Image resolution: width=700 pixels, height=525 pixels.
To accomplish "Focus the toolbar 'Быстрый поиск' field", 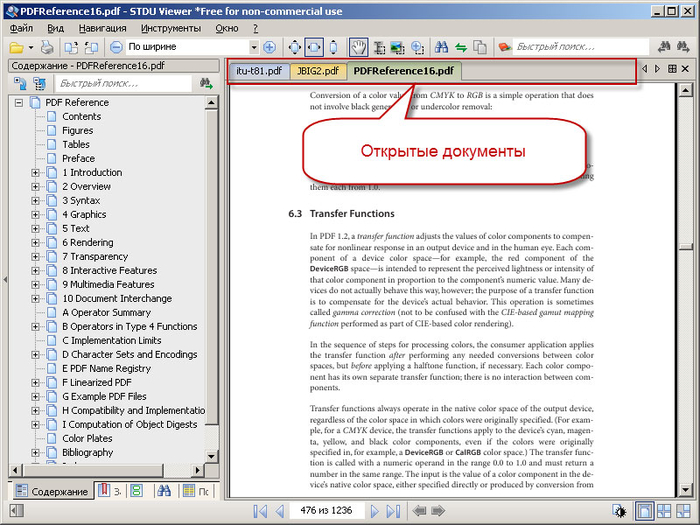I will tap(580, 47).
